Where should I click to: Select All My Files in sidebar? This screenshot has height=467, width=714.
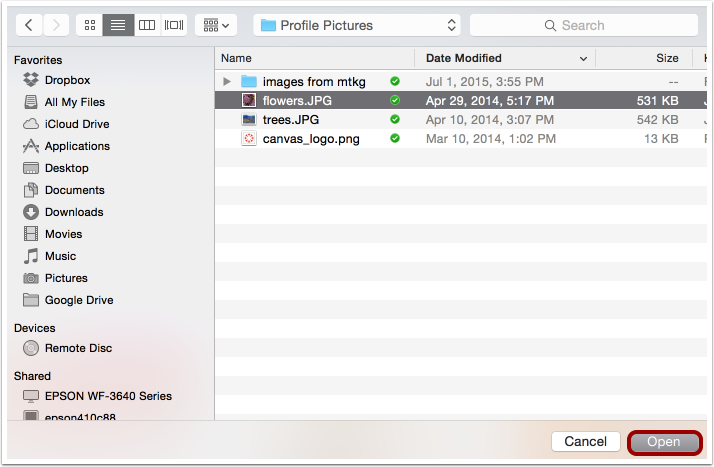pos(75,102)
